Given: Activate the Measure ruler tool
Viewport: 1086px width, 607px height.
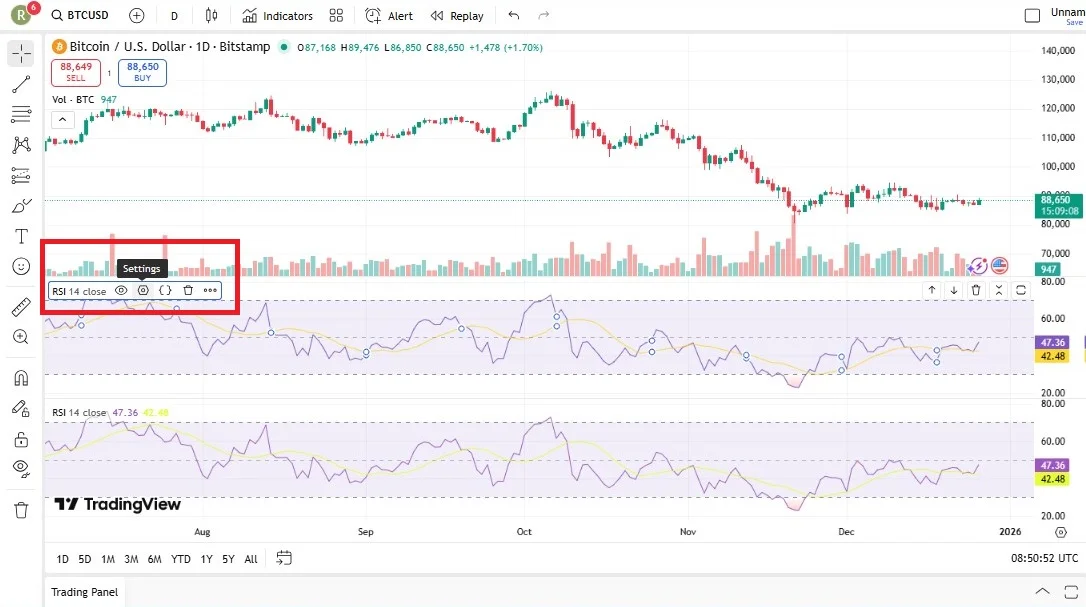Looking at the screenshot, I should [21, 307].
